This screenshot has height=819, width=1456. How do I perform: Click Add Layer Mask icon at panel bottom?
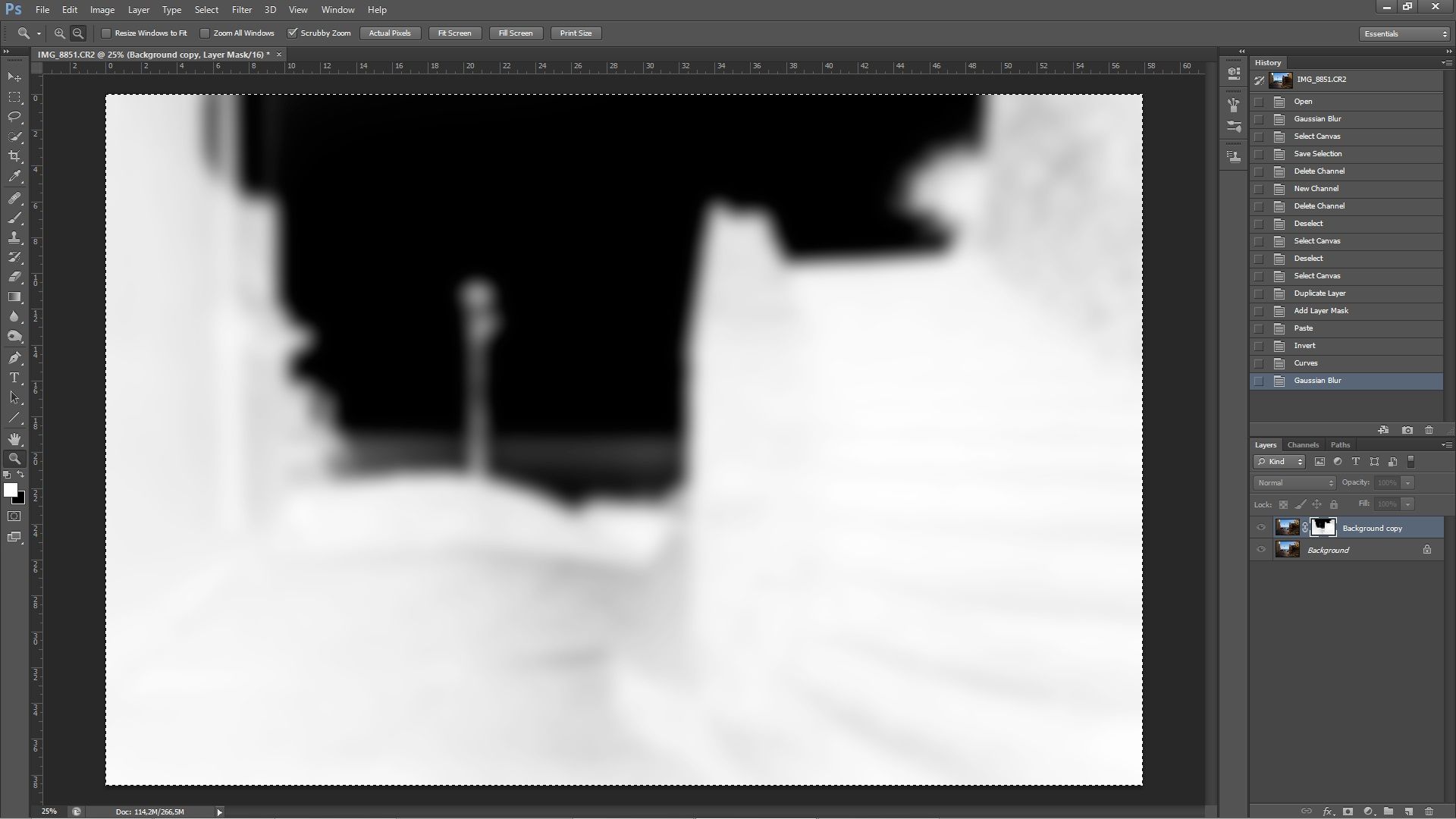[1348, 811]
